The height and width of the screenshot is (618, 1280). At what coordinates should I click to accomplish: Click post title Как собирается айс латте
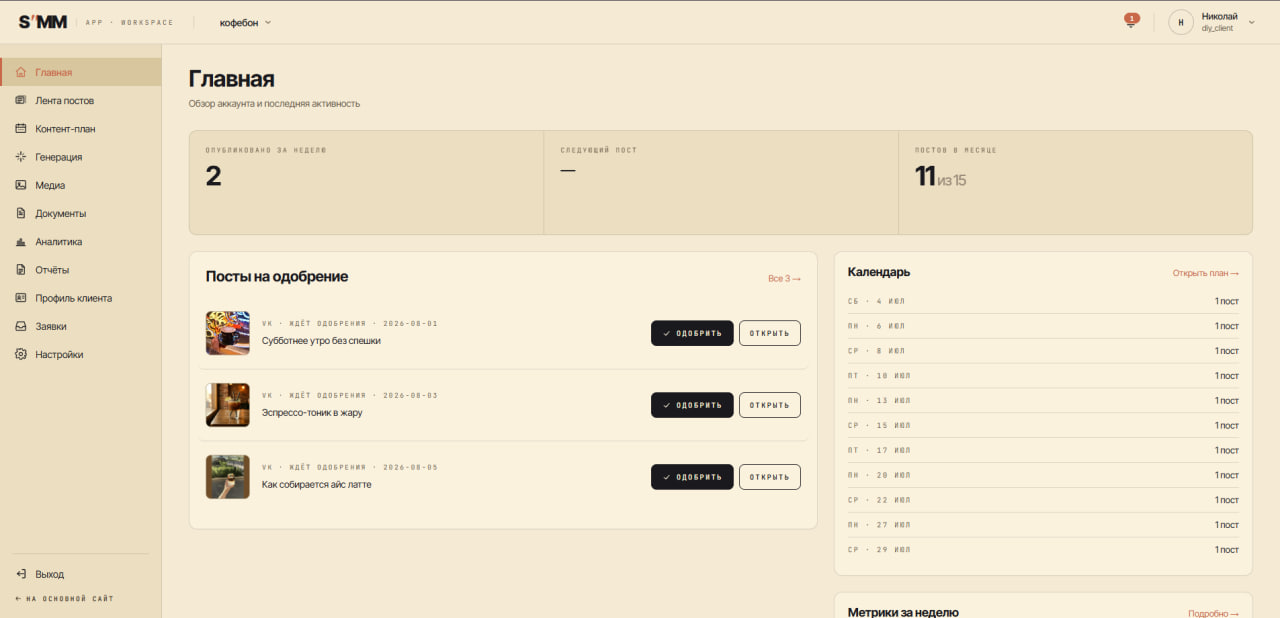click(317, 485)
